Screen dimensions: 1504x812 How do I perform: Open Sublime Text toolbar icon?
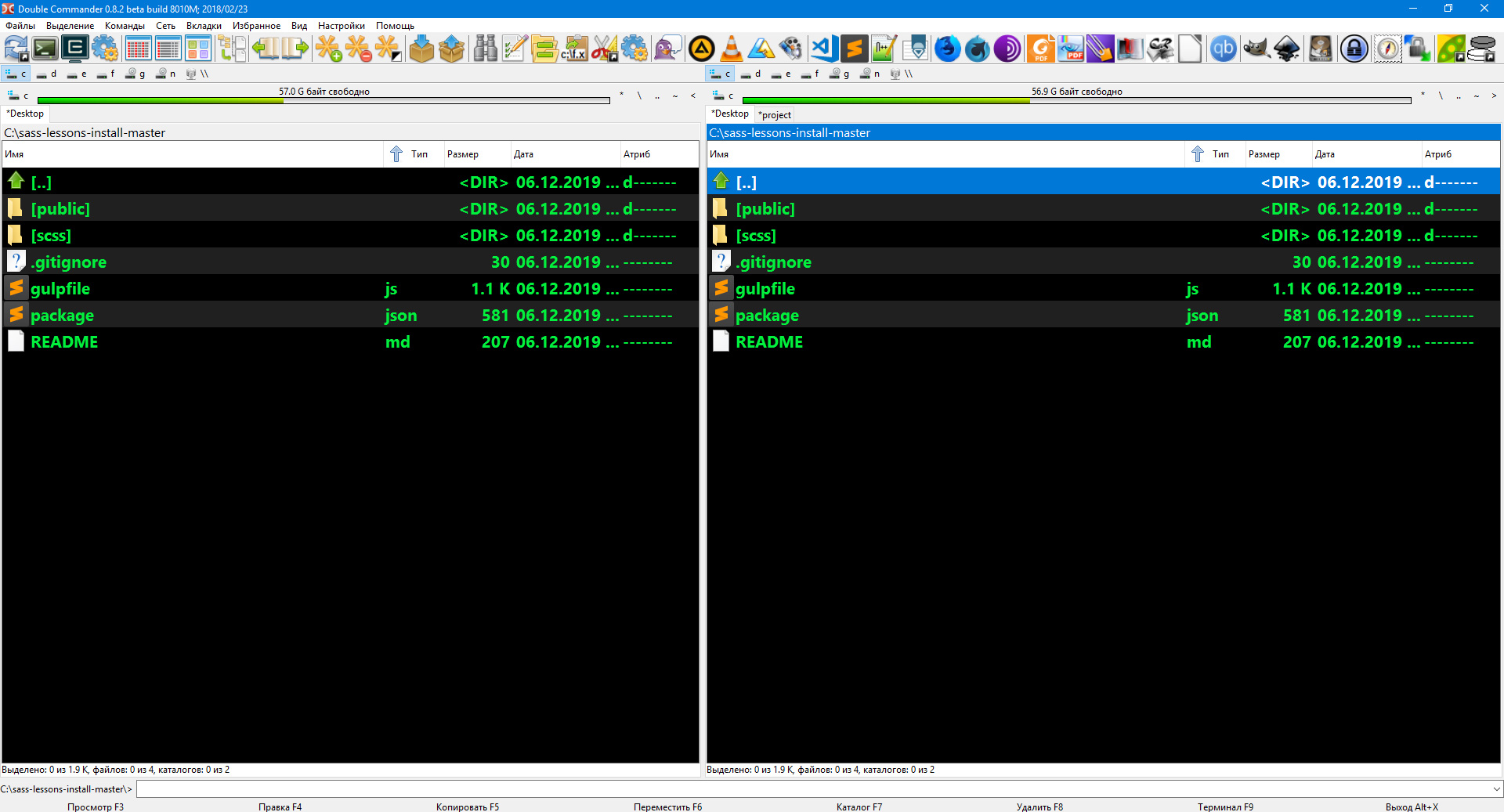point(854,49)
